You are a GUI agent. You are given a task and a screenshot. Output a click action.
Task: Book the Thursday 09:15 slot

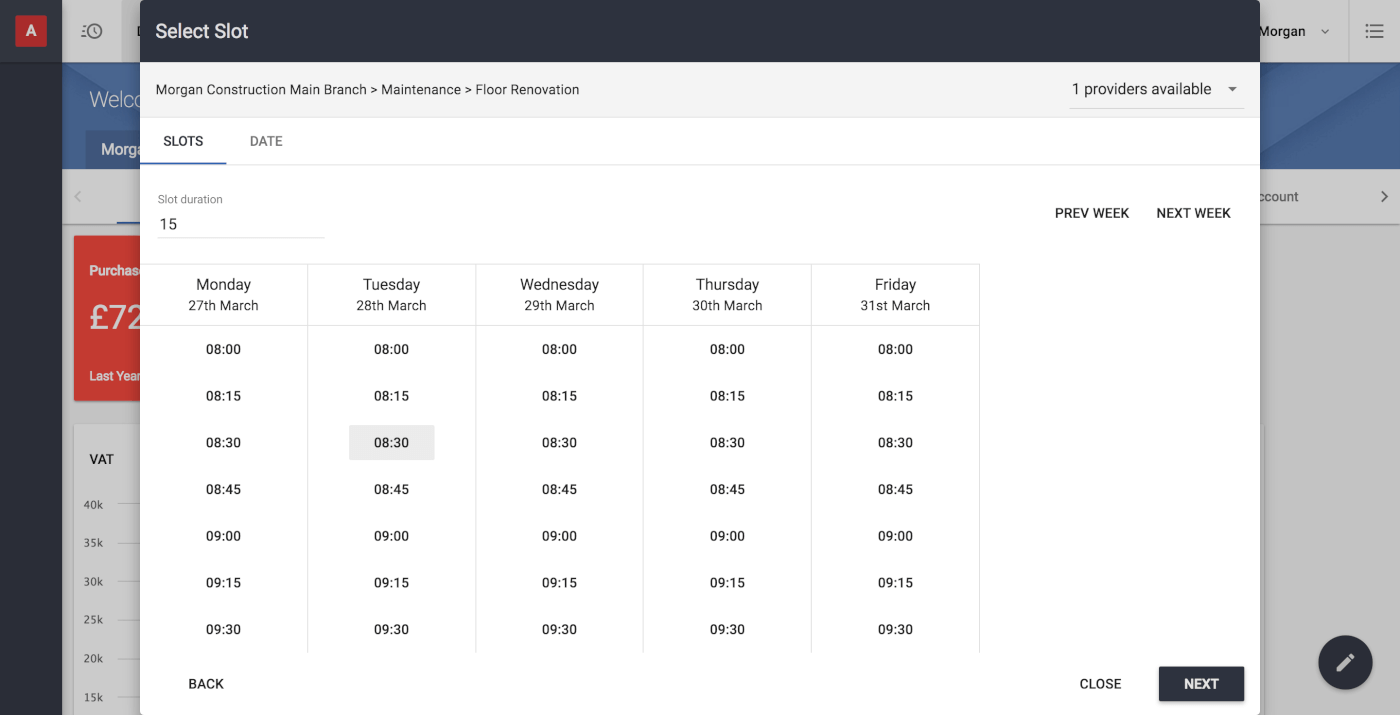click(x=728, y=583)
